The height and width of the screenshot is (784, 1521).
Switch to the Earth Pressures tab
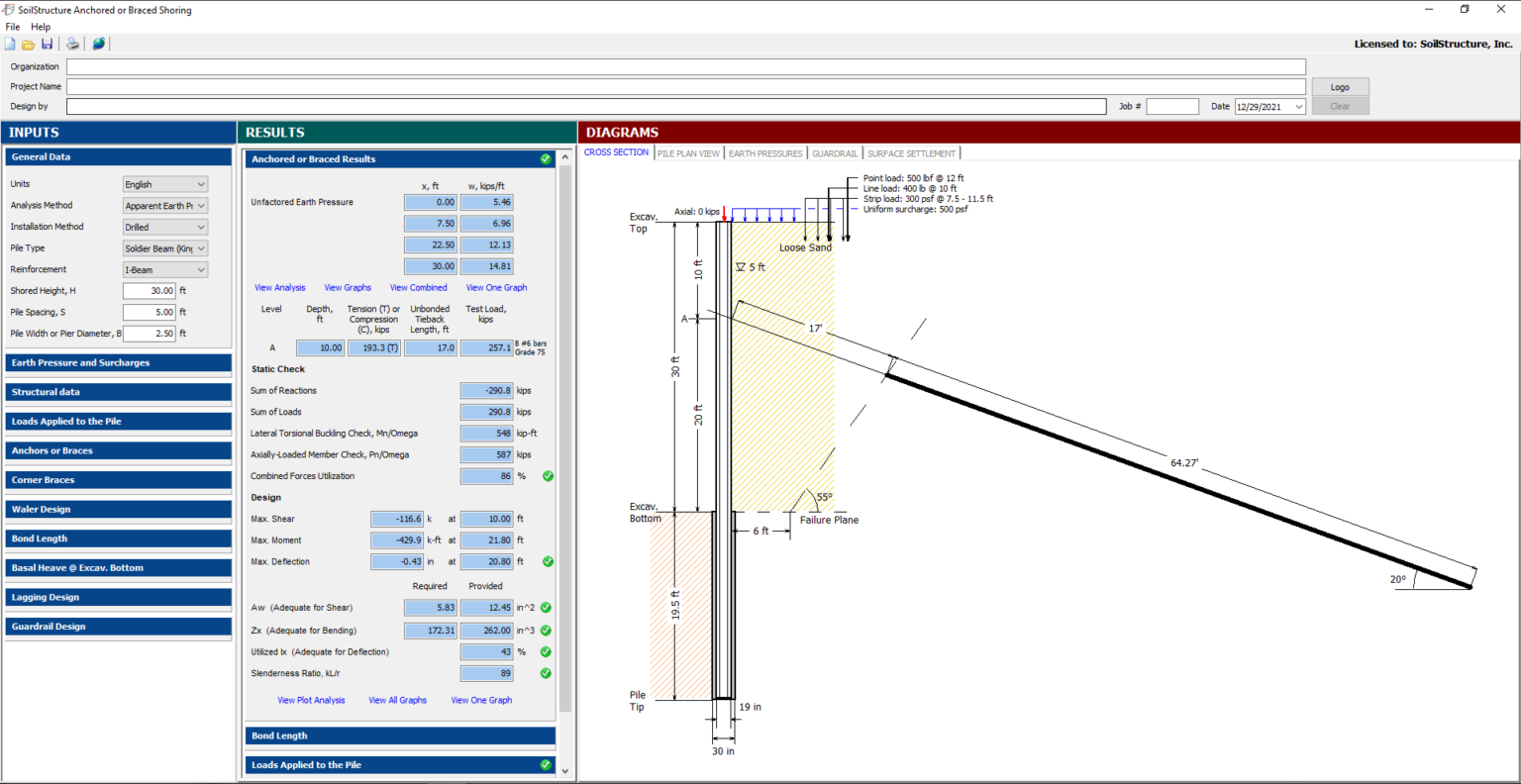click(765, 153)
